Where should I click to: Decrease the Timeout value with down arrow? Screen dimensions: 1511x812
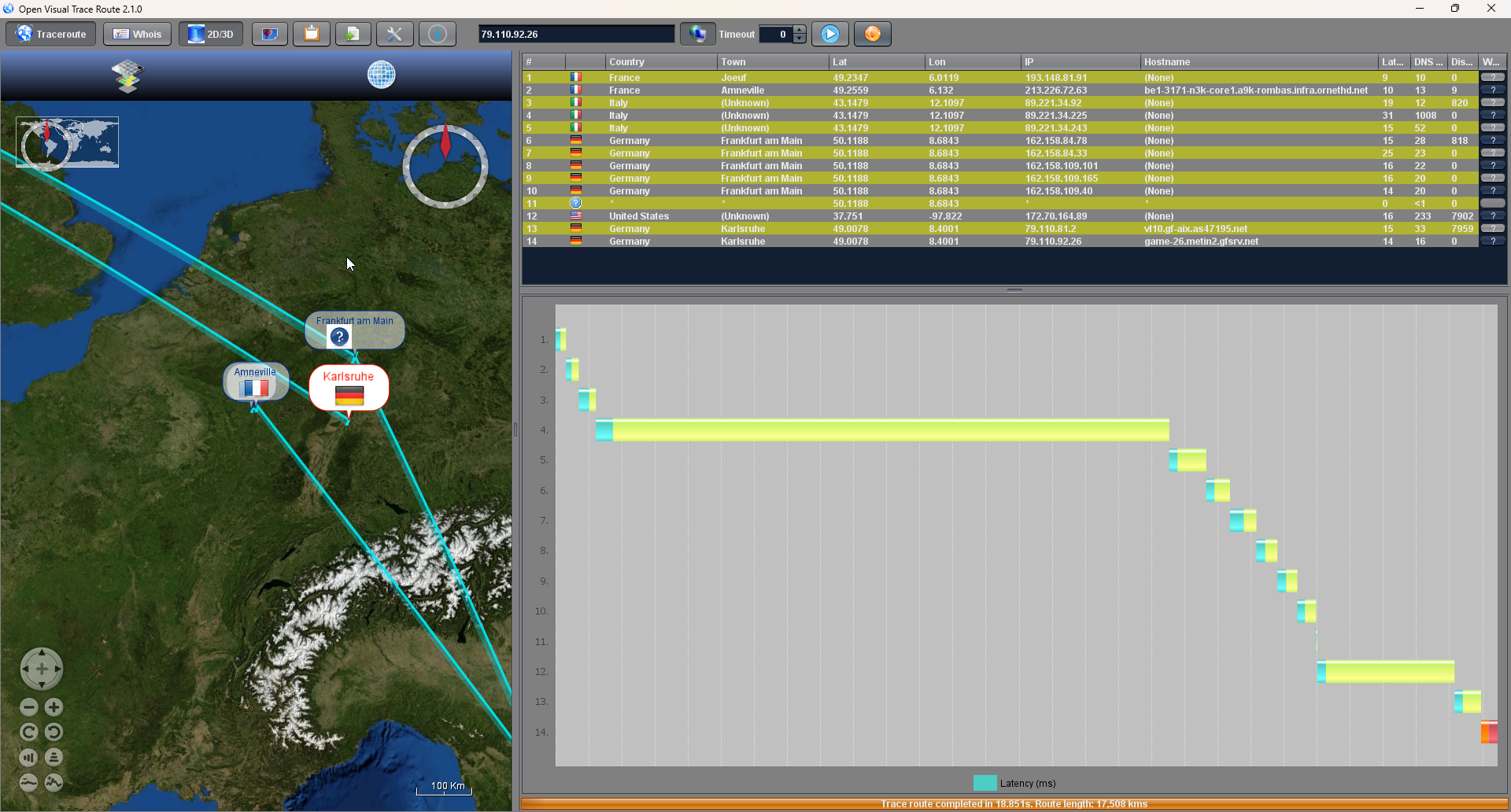800,39
